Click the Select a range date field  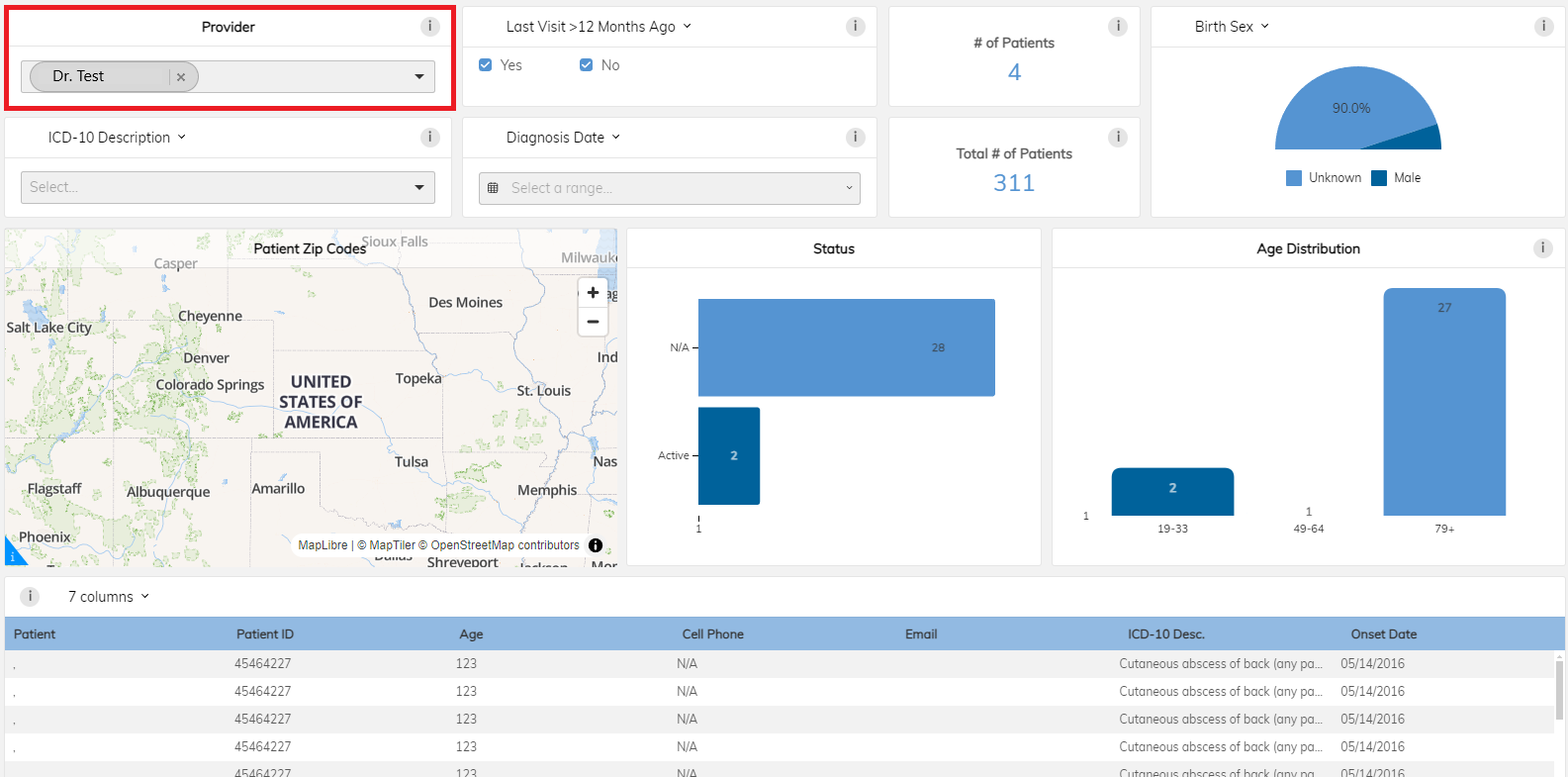click(x=670, y=188)
